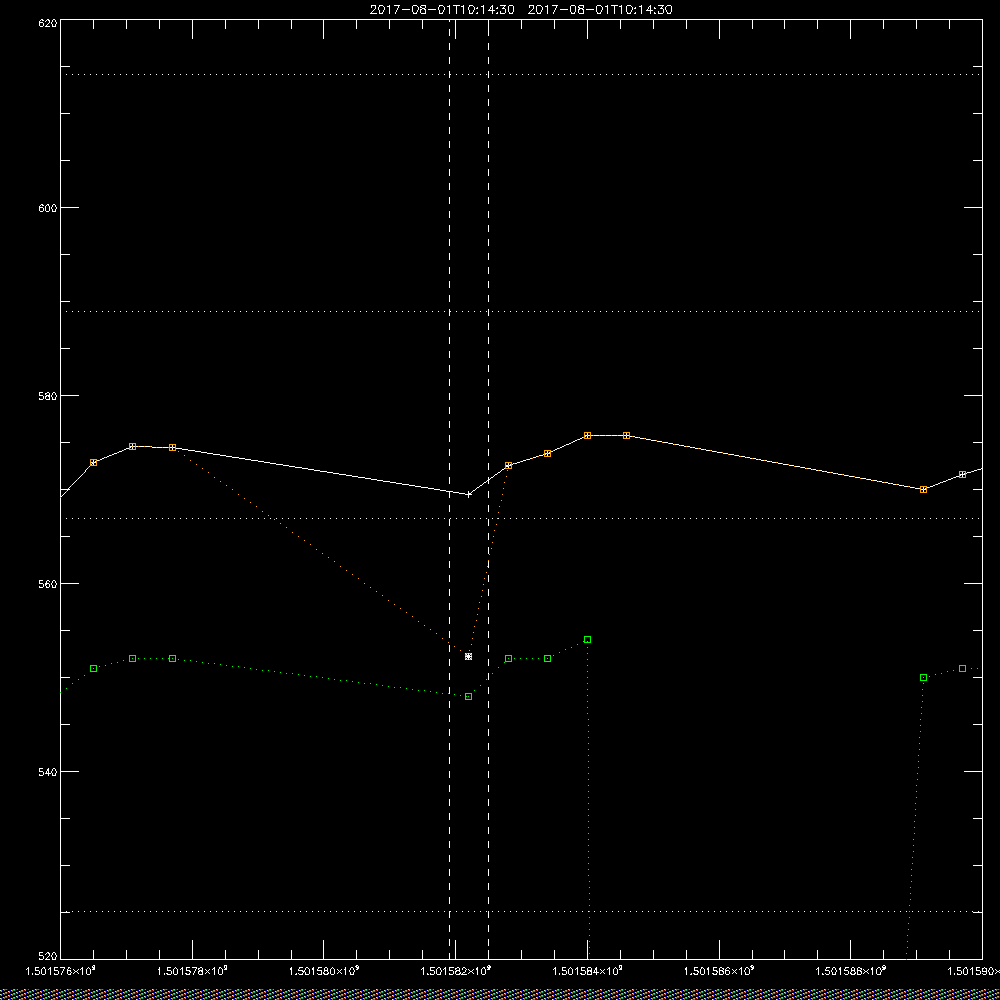The width and height of the screenshot is (1000, 1000).
Task: Click the horizontal dotted line near 589
Action: click(521, 311)
